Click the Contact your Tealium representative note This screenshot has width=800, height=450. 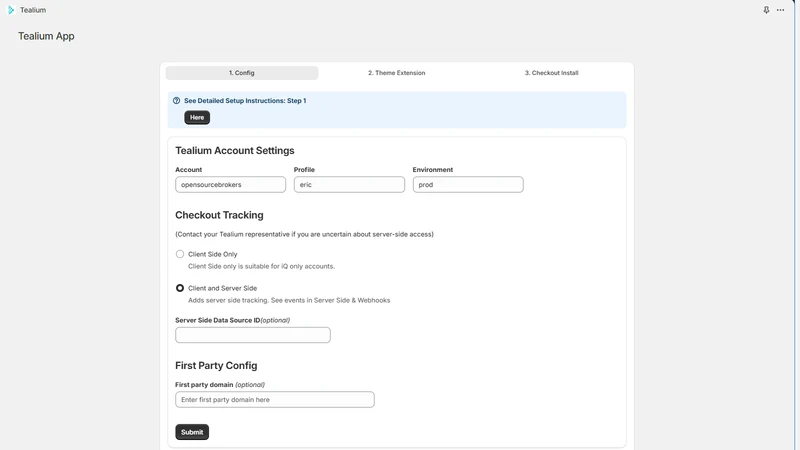pyautogui.click(x=304, y=234)
